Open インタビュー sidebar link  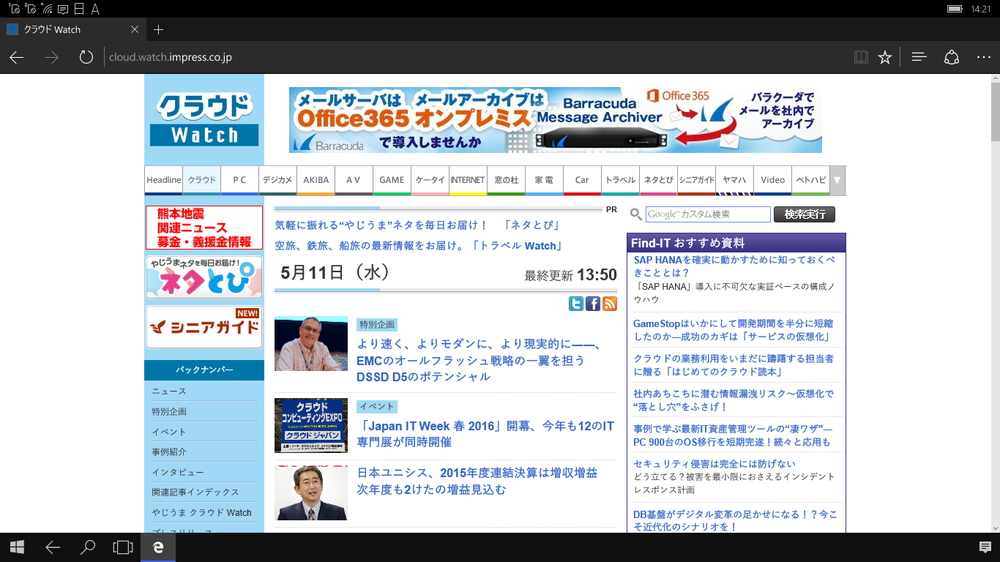177,472
